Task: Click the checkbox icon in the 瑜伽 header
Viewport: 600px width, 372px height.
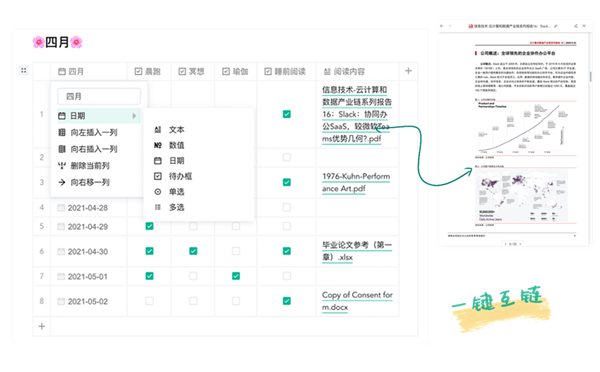Action: (226, 72)
